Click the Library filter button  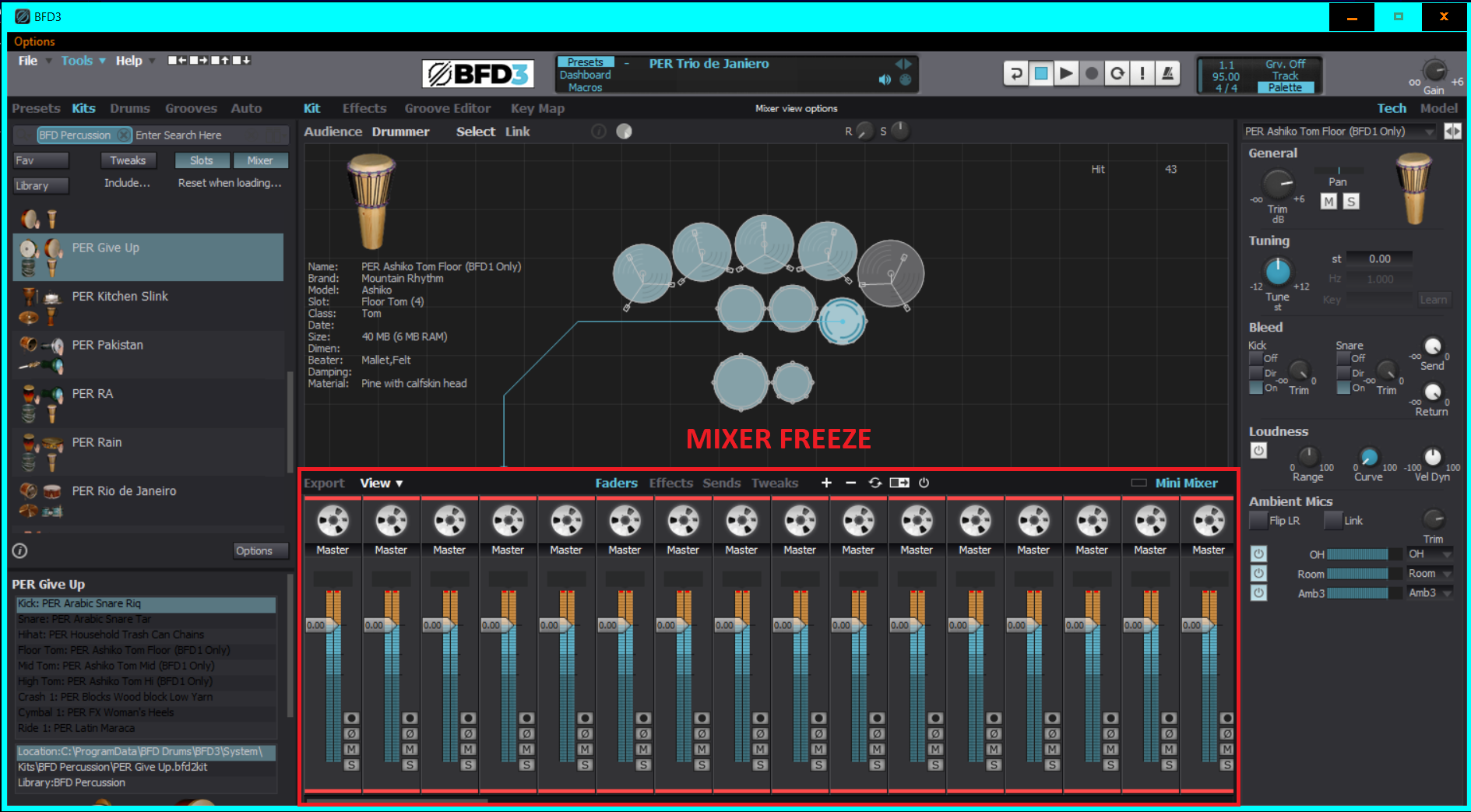pyautogui.click(x=41, y=185)
